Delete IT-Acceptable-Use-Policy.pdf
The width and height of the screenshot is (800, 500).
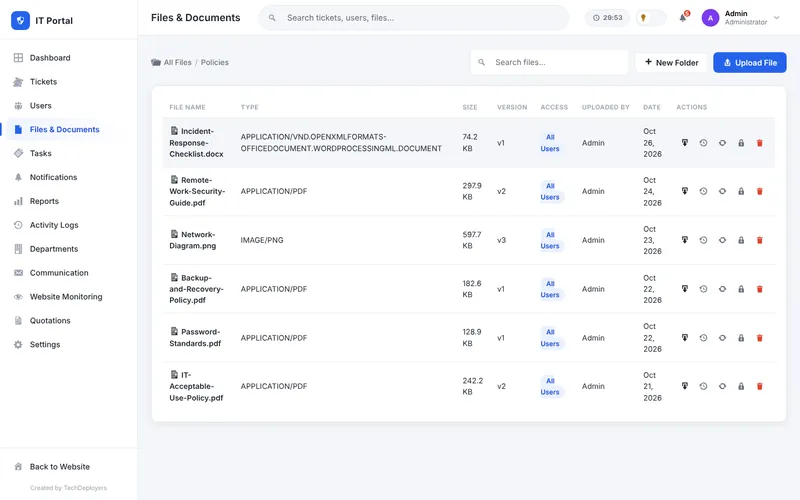(759, 386)
